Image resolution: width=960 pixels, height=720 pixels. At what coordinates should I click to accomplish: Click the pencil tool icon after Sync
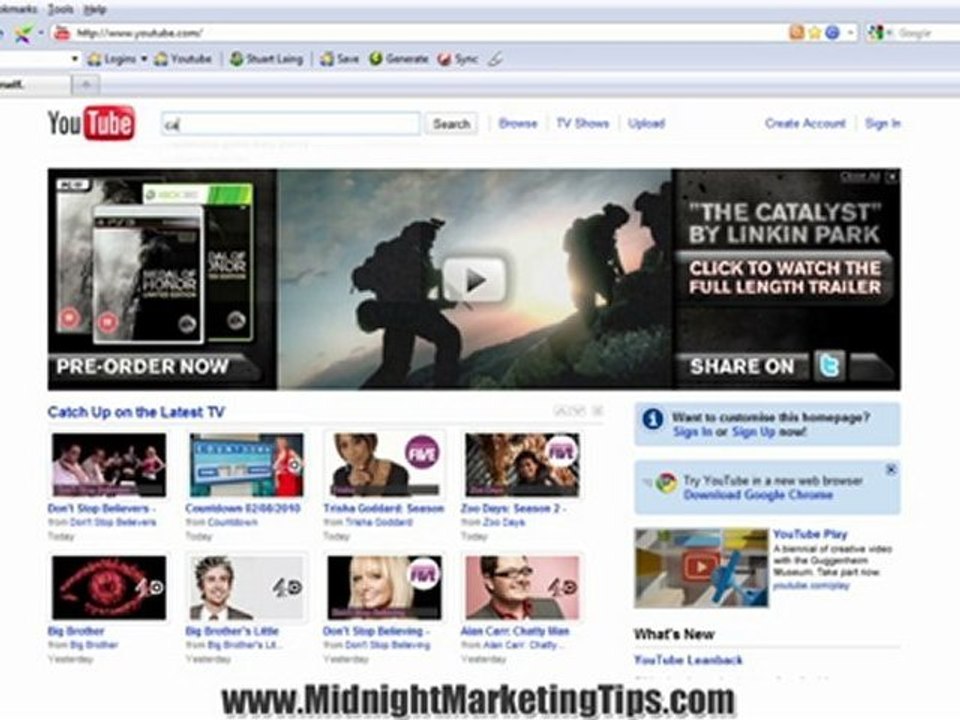coord(495,59)
